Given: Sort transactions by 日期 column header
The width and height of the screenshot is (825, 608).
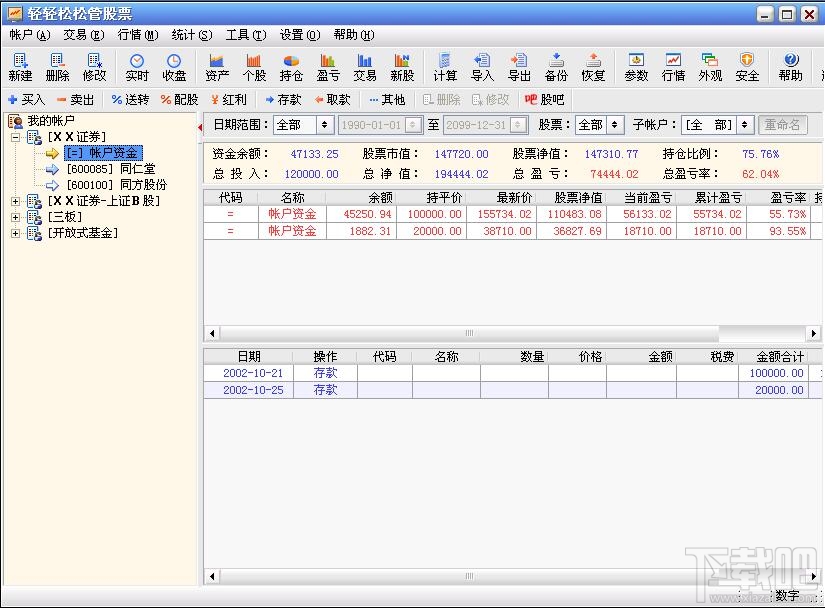Looking at the screenshot, I should (248, 357).
